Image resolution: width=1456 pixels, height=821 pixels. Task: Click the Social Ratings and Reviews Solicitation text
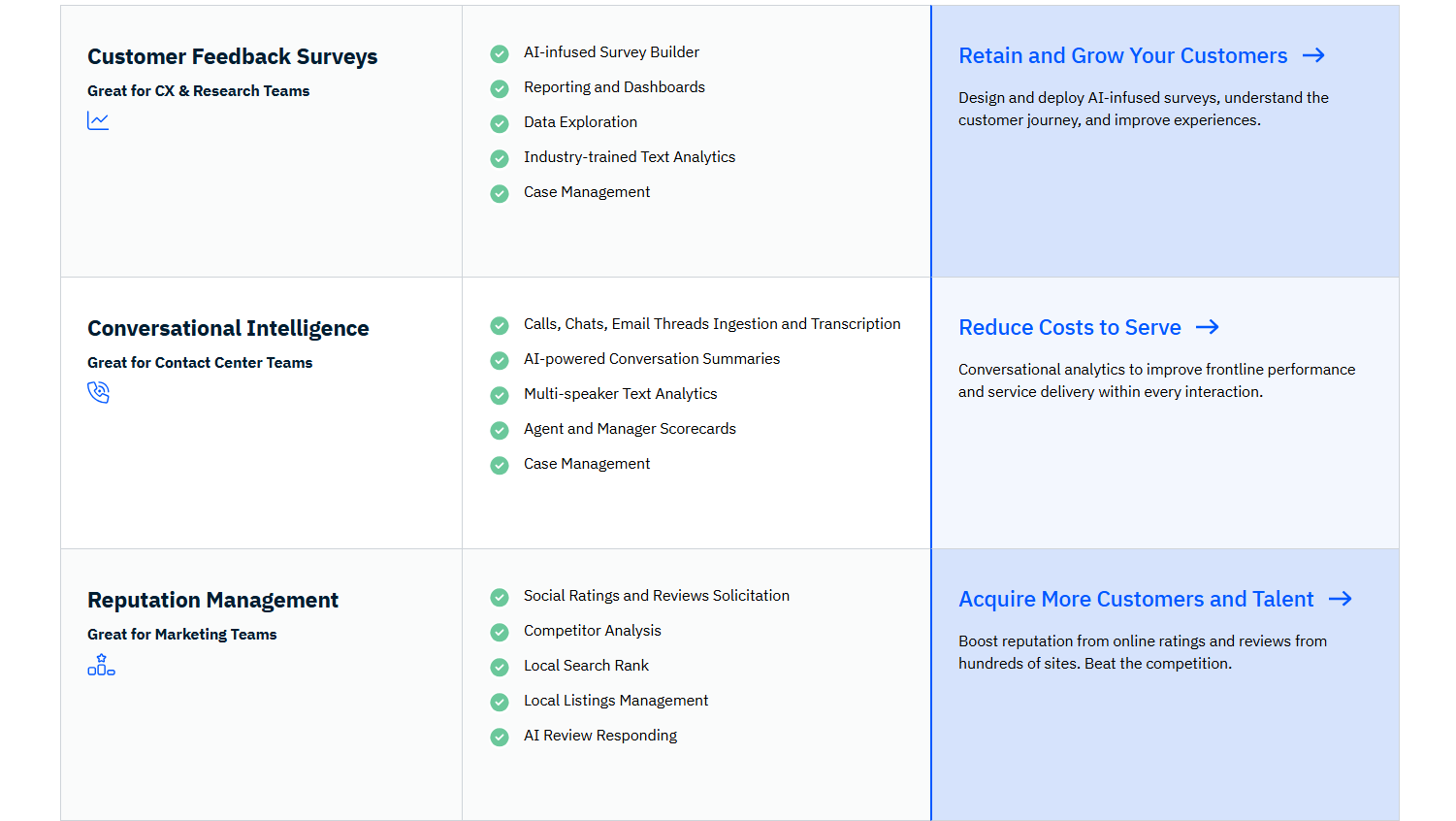tap(657, 596)
